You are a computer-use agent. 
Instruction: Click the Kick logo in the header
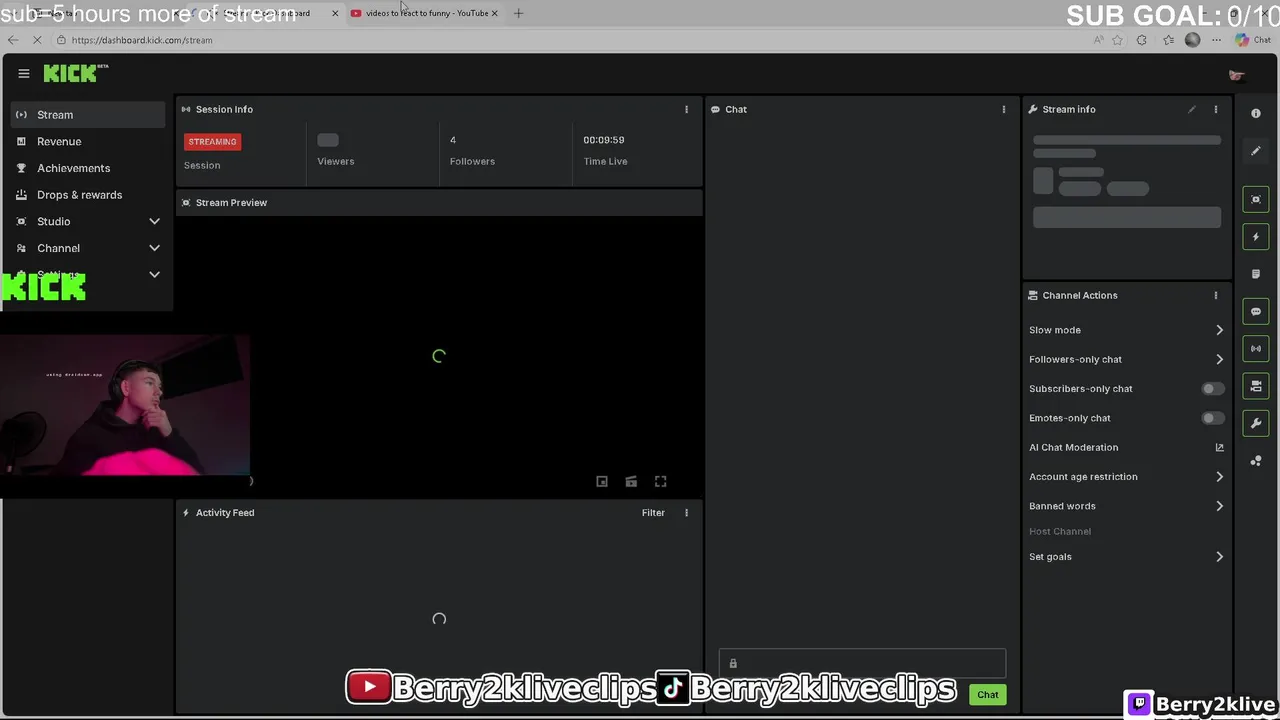75,73
